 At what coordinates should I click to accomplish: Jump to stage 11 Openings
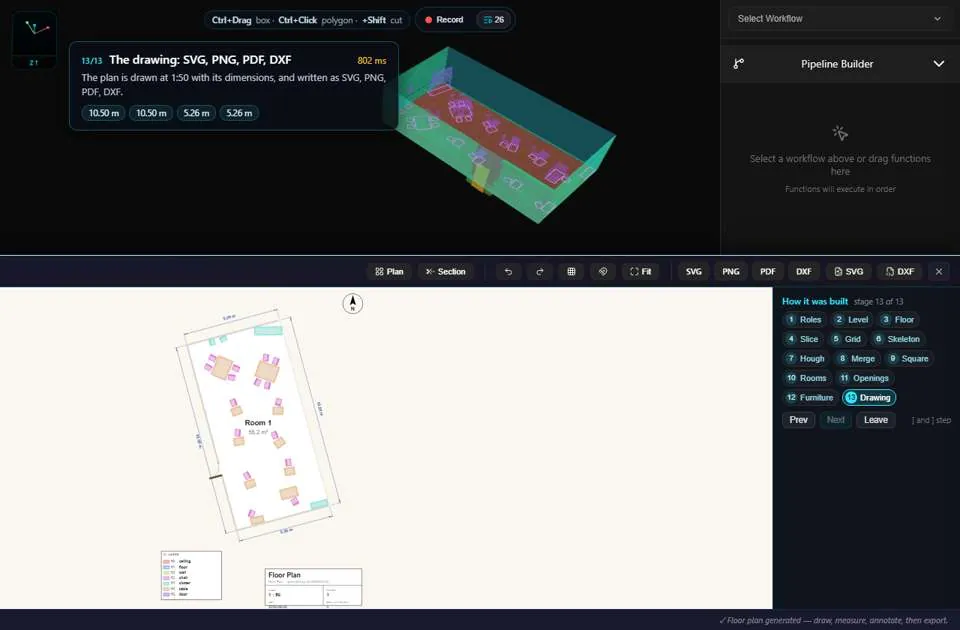[x=864, y=378]
